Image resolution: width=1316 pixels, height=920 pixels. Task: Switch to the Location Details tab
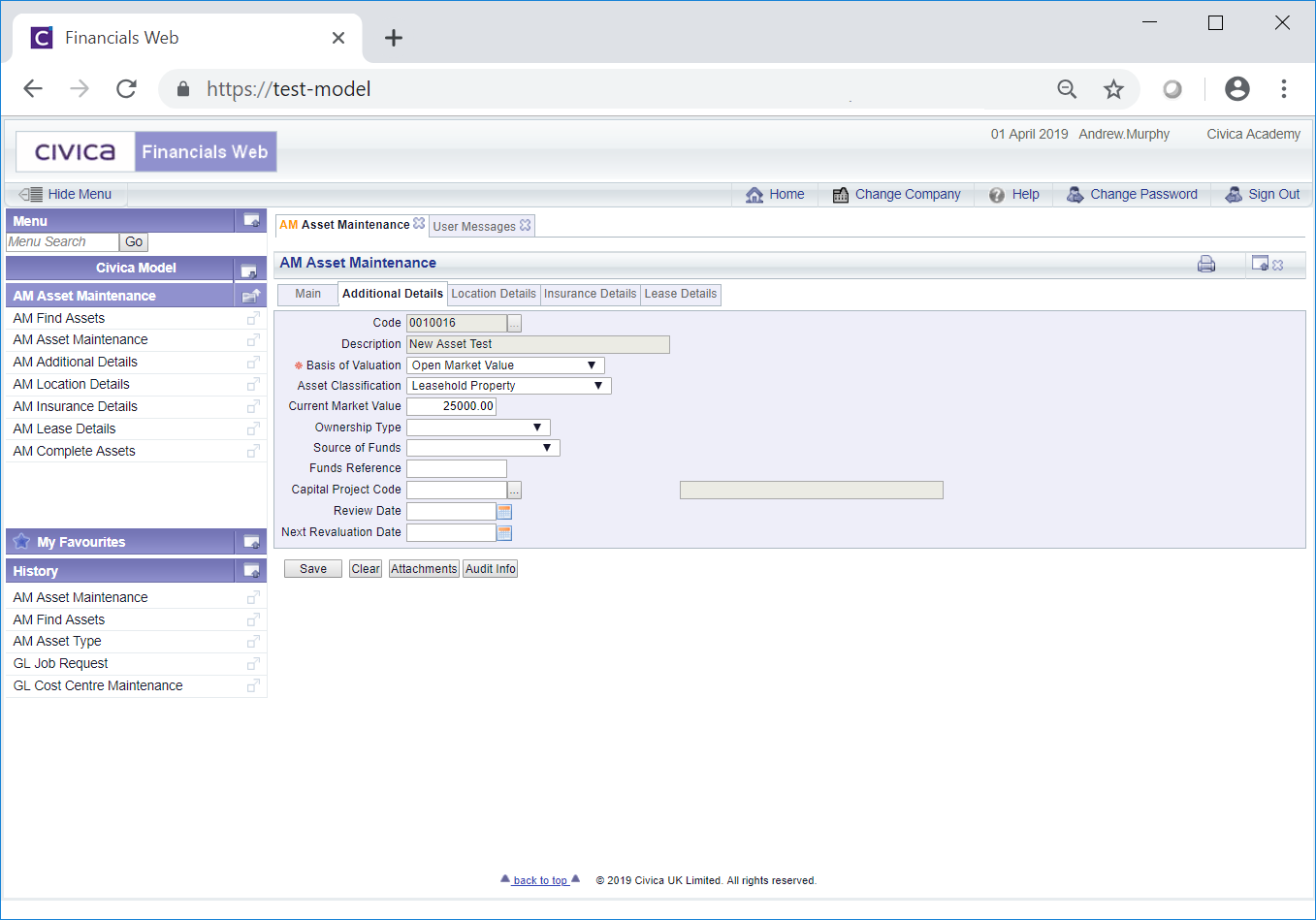tap(494, 294)
